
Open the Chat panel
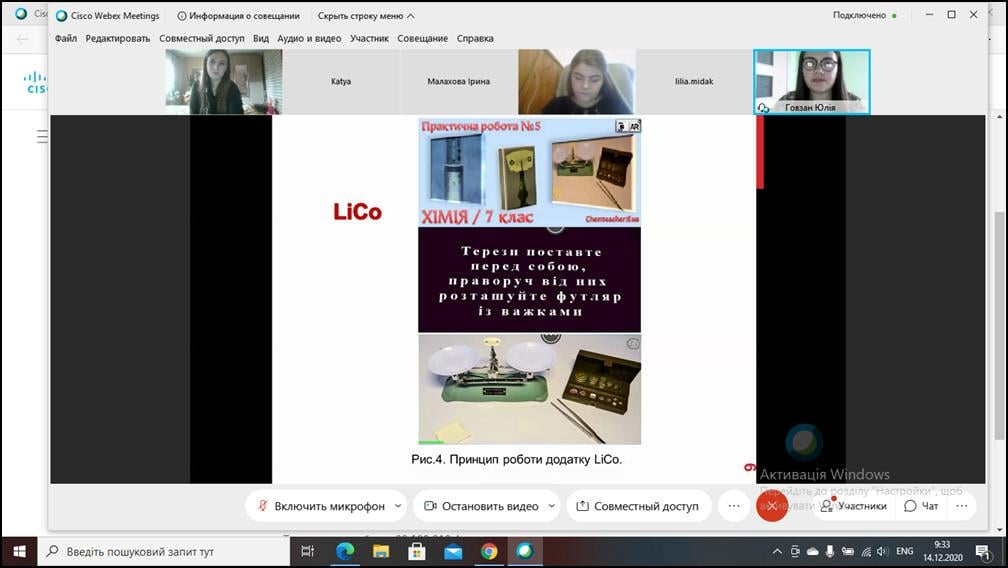click(x=921, y=506)
